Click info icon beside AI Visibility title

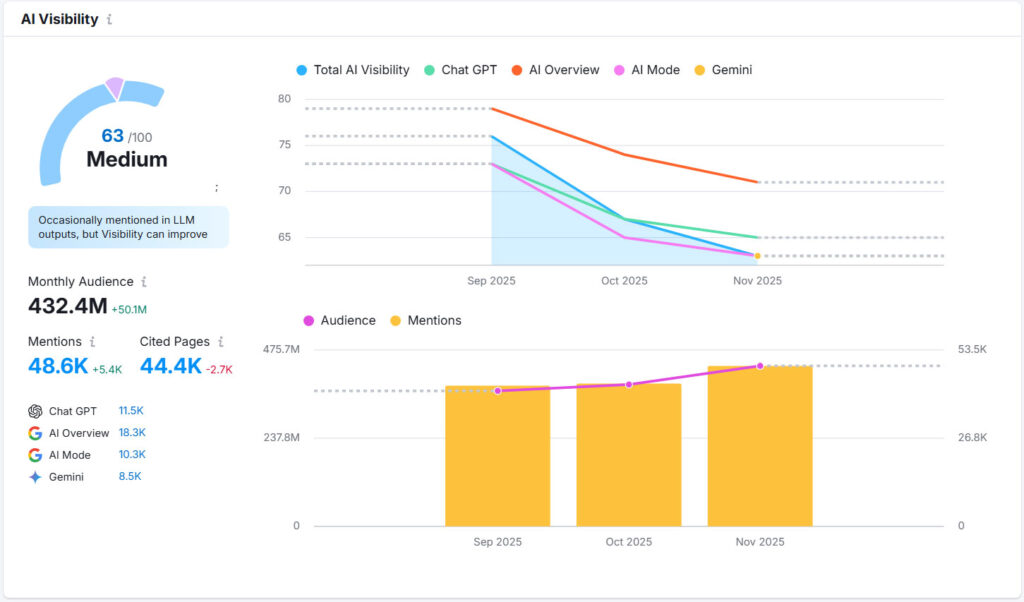coord(109,20)
